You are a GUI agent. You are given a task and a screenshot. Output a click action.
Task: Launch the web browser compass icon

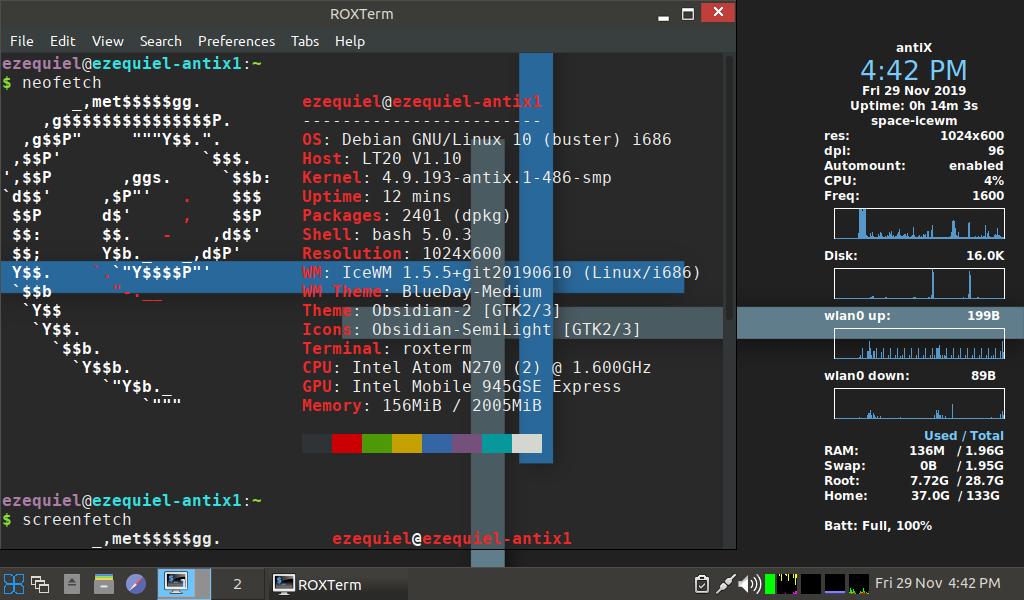click(136, 584)
